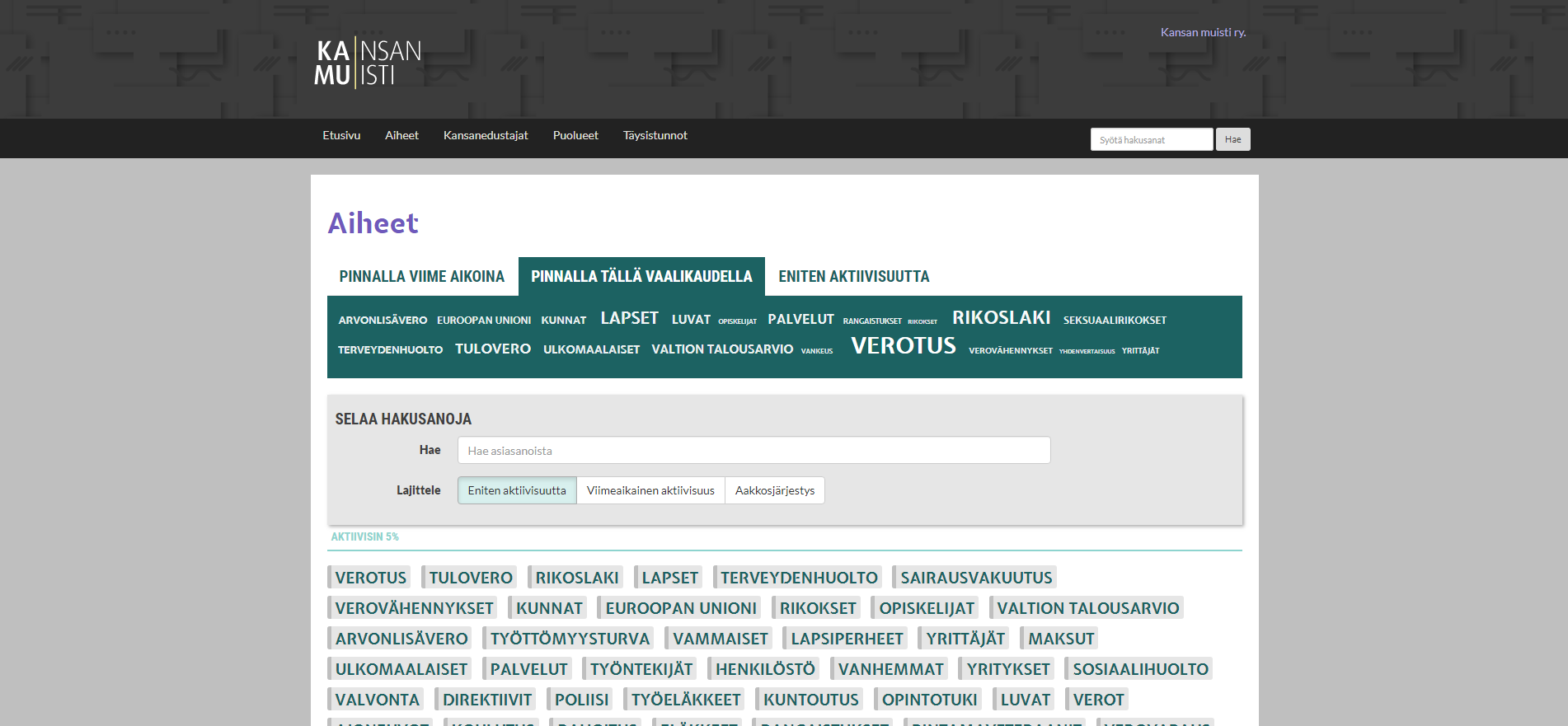The image size is (1568, 726).
Task: Select the SAIRAUSVAKUUTUS keyword tag
Action: click(x=975, y=578)
